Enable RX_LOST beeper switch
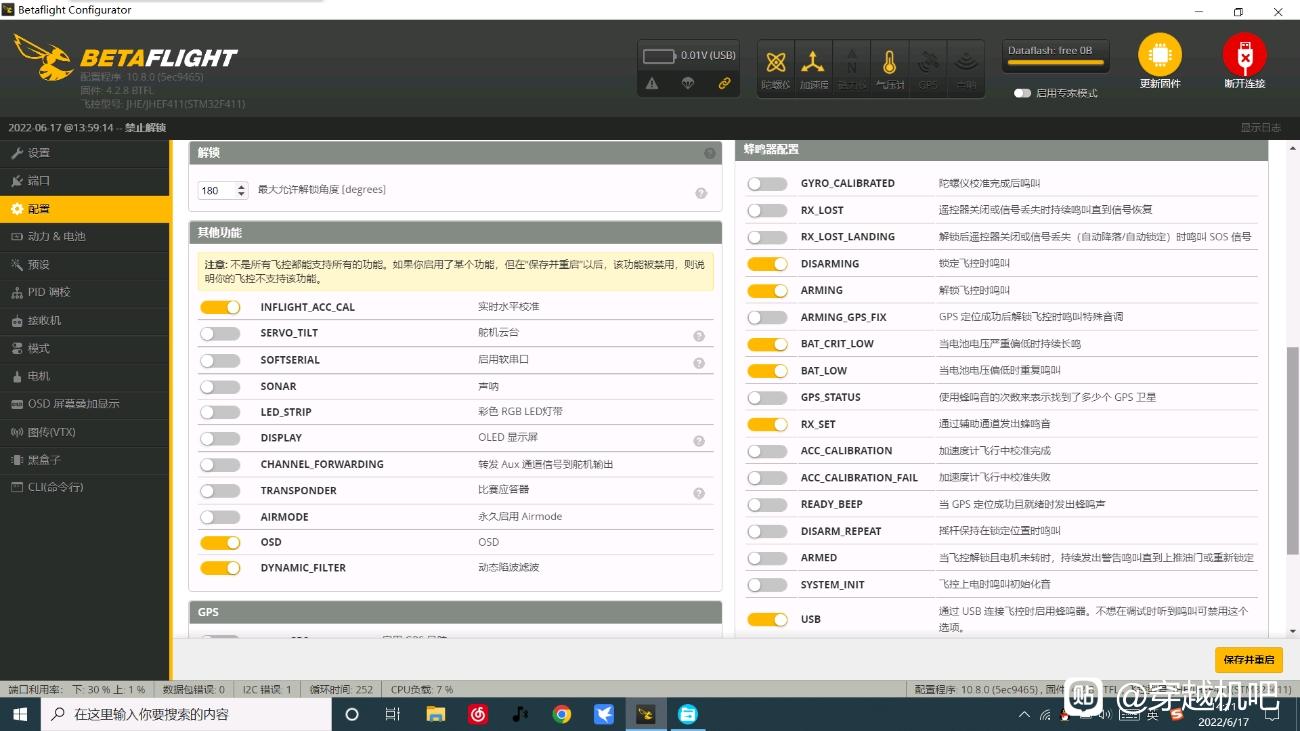Screen dimensions: 1300x731 [x=767, y=210]
